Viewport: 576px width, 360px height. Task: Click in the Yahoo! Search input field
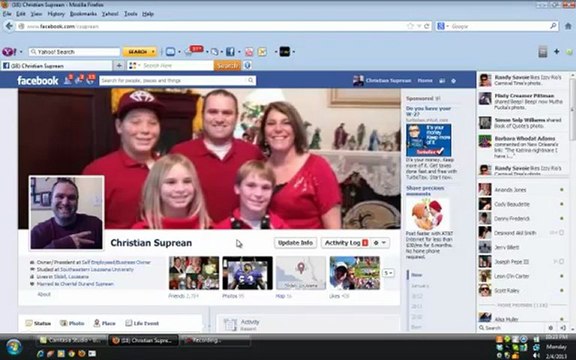74,52
